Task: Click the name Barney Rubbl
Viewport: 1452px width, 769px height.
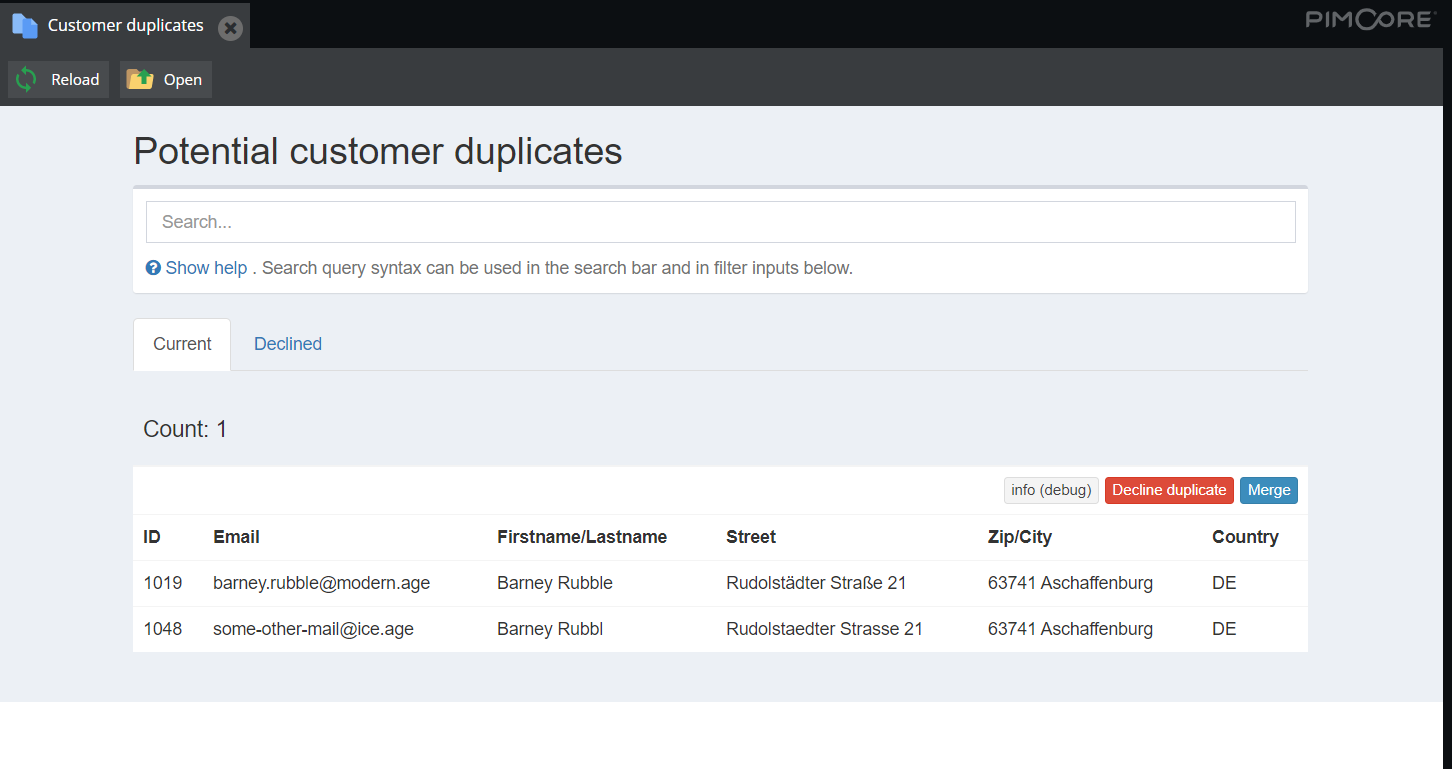Action: 550,629
